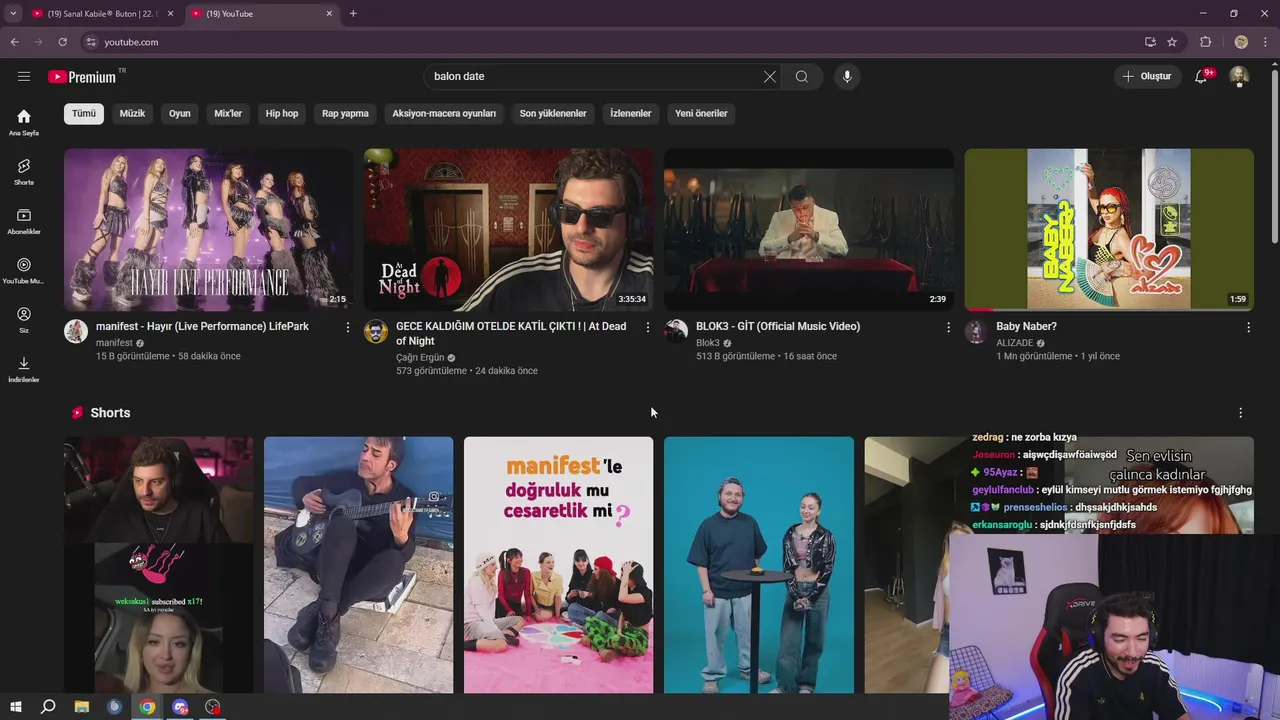Click the Çağrı Ergün channel avatar
Viewport: 1280px width, 720px height.
coord(376,331)
